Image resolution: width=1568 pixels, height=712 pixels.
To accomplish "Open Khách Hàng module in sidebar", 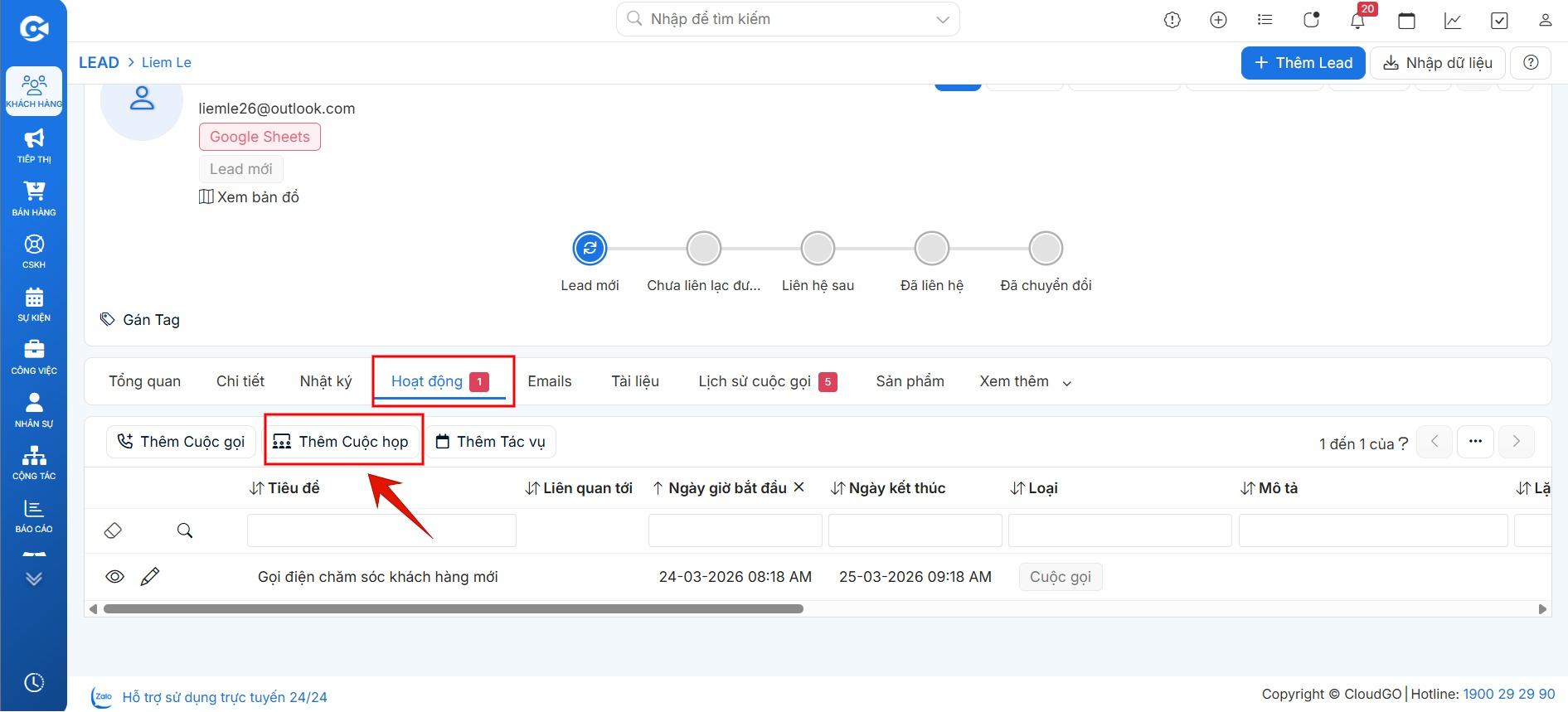I will pyautogui.click(x=34, y=90).
